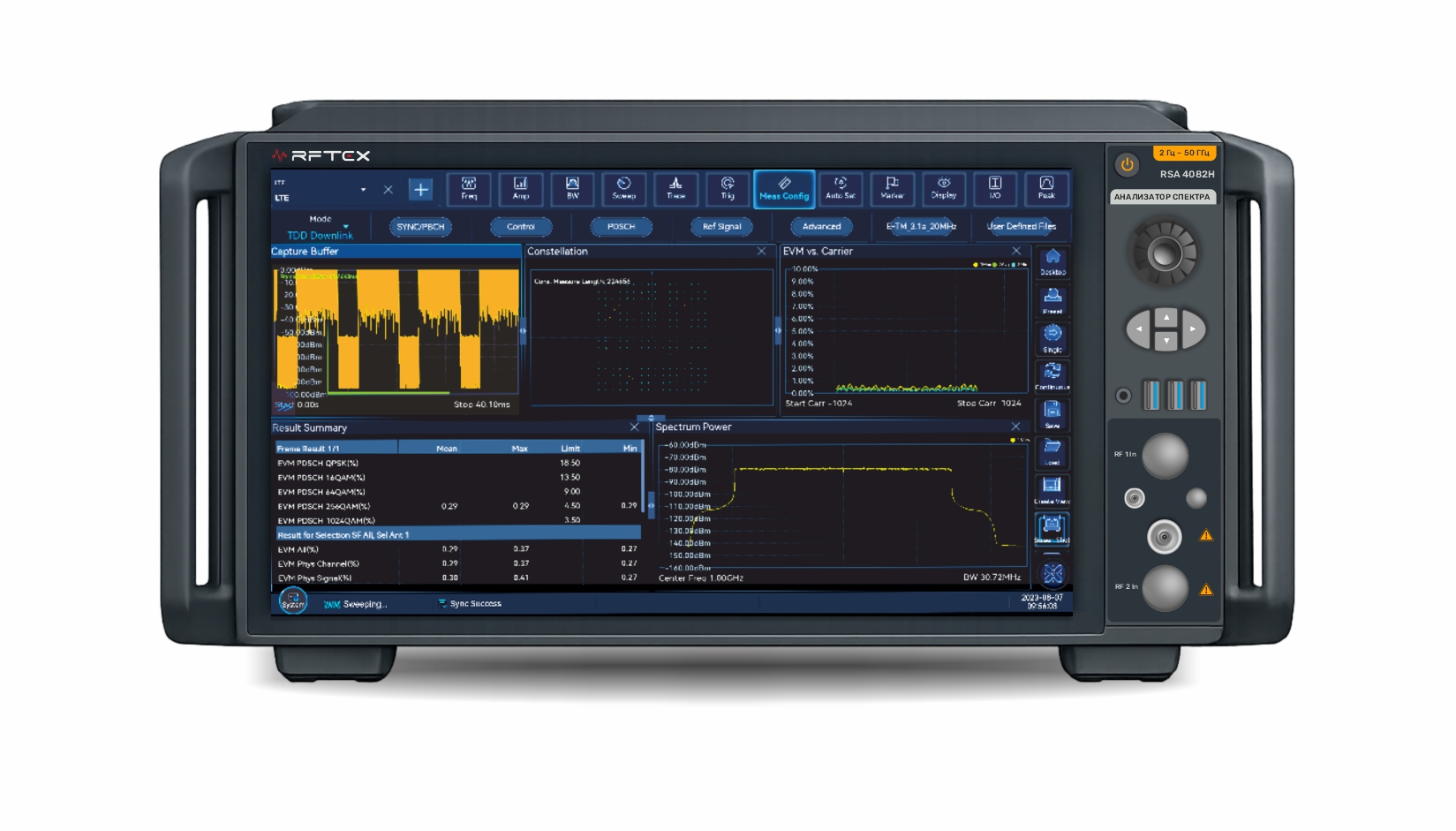Click the Center Freq 1.00GHz label

(701, 578)
